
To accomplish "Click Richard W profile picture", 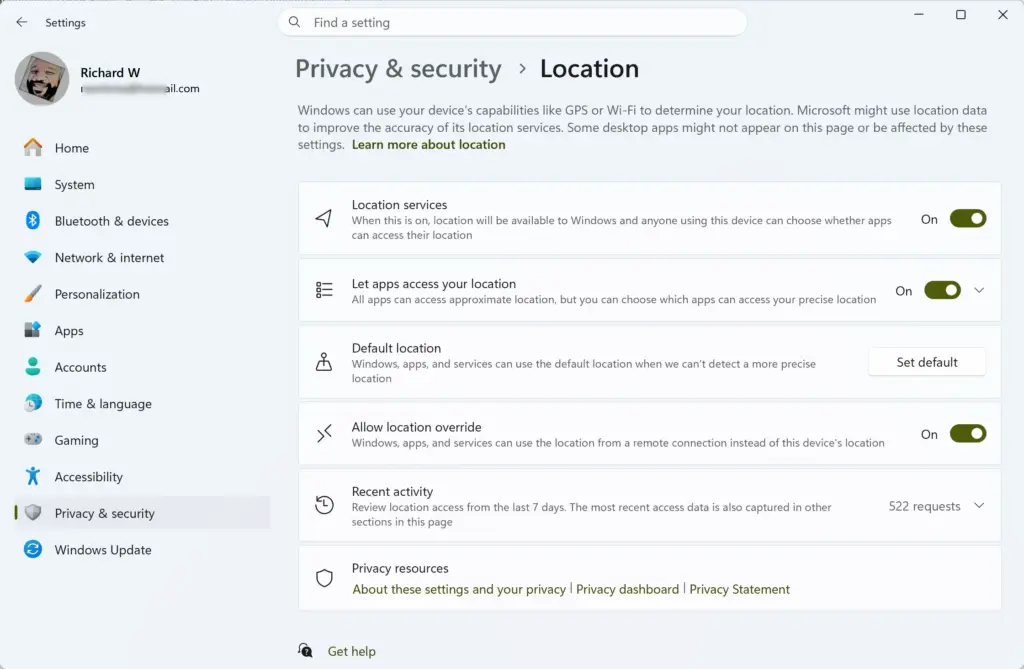I will pyautogui.click(x=42, y=79).
